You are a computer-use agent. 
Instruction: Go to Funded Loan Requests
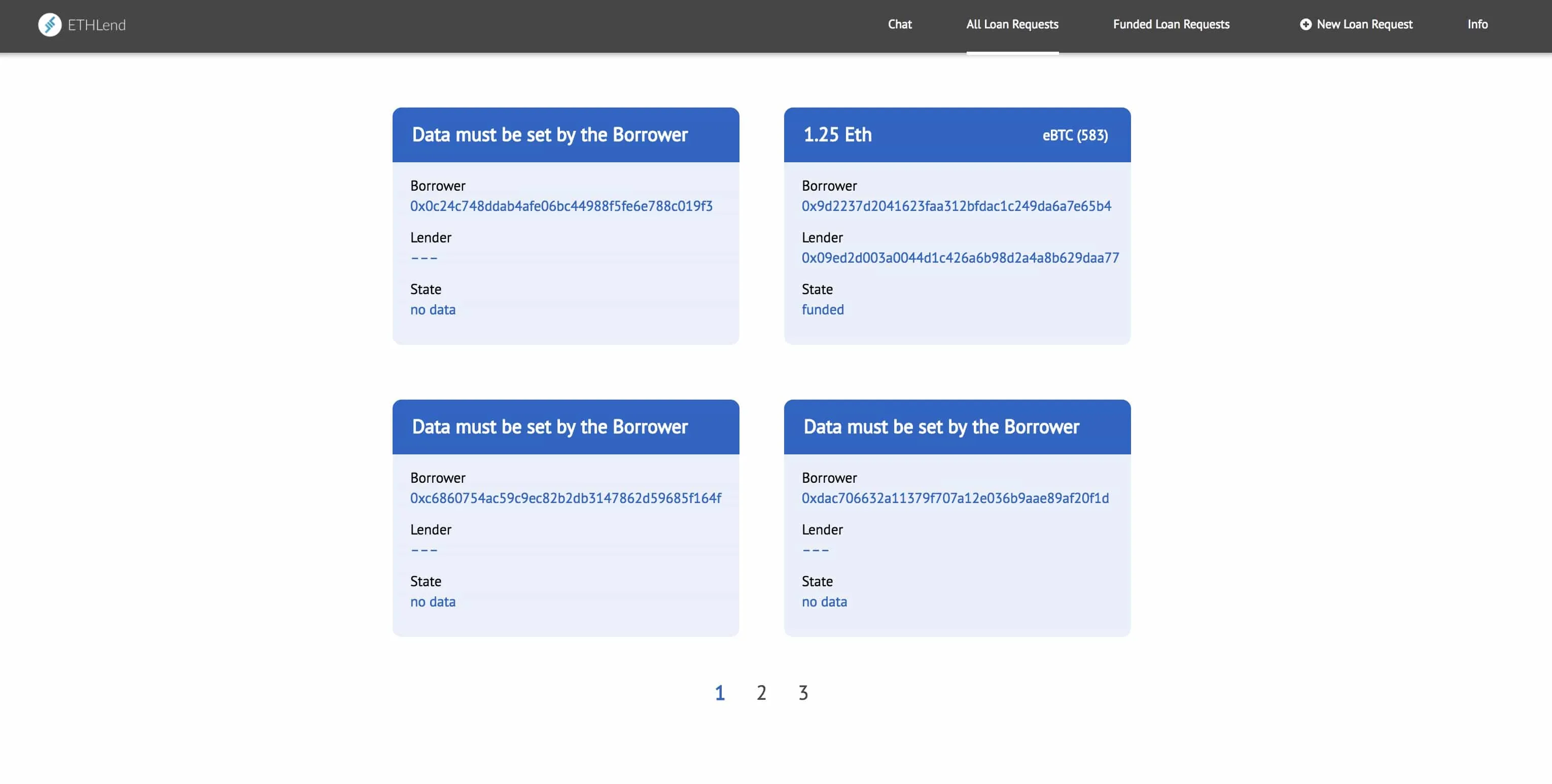coord(1171,25)
